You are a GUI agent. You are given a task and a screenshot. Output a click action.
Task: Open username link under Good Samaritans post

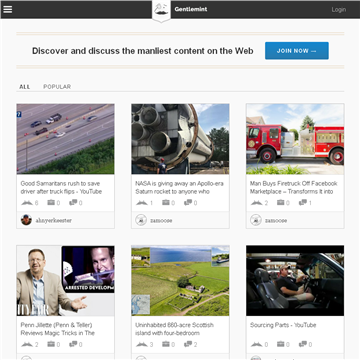click(54, 220)
